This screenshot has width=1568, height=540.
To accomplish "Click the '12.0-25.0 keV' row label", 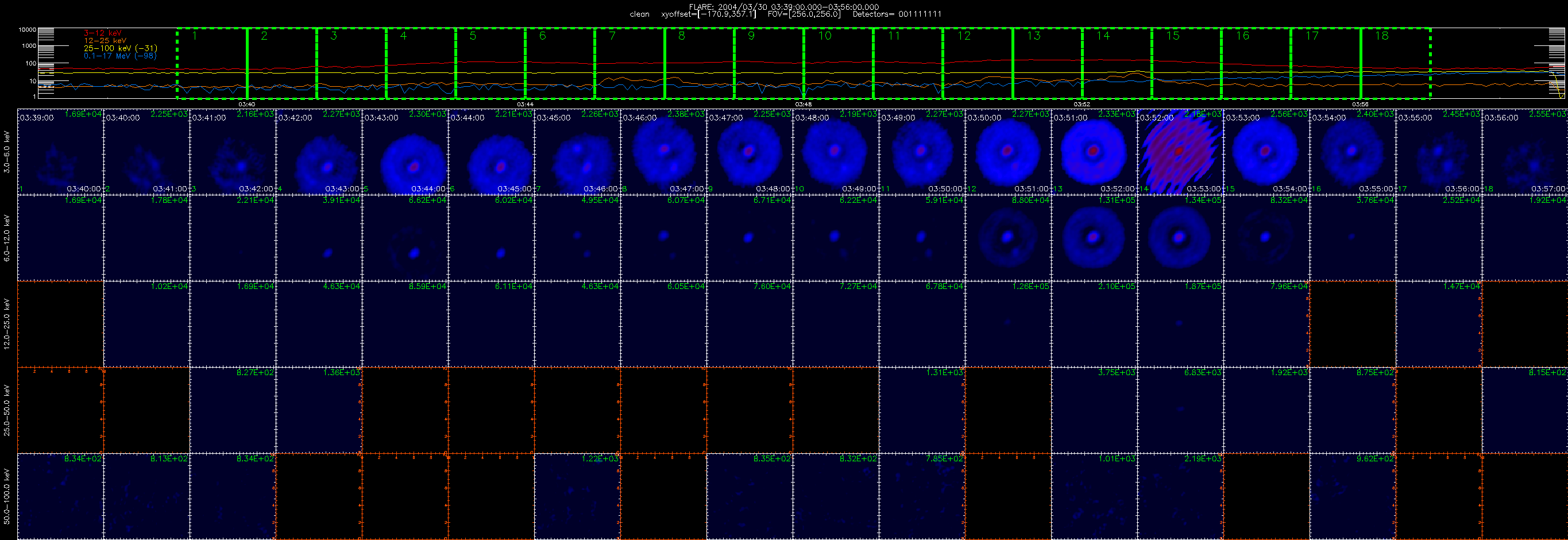I will (7, 324).
